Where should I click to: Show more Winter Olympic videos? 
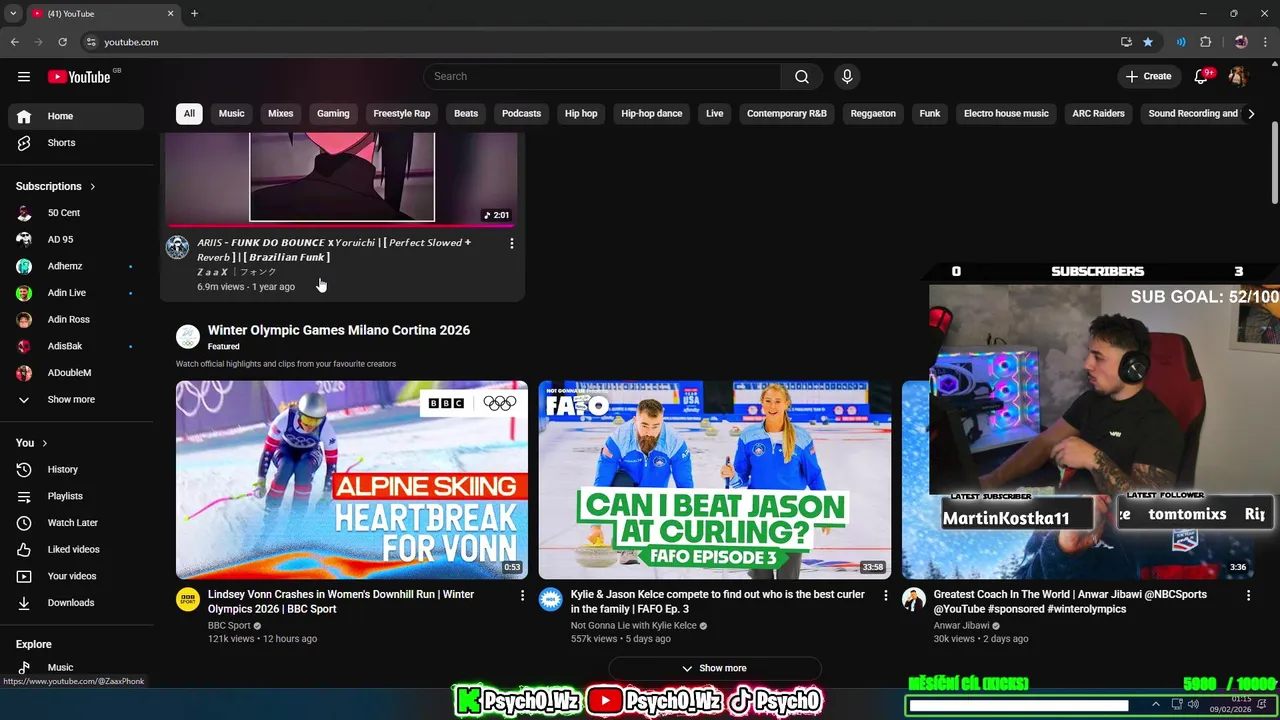pyautogui.click(x=715, y=668)
